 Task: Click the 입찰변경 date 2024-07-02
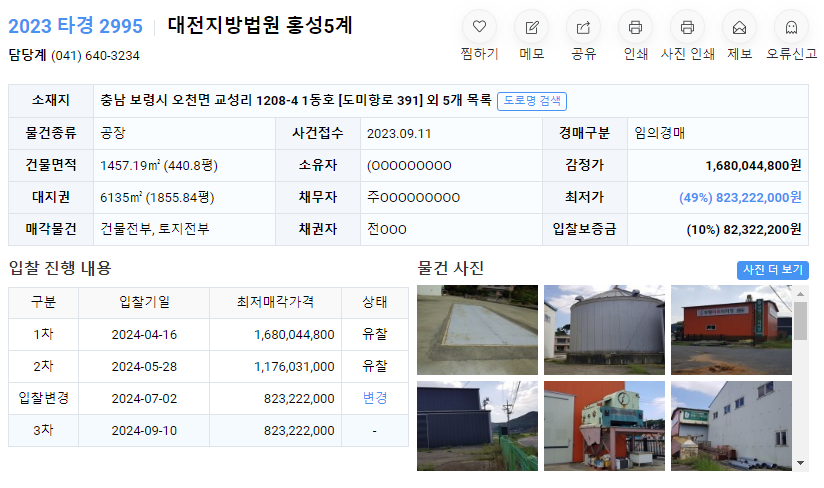pos(144,399)
